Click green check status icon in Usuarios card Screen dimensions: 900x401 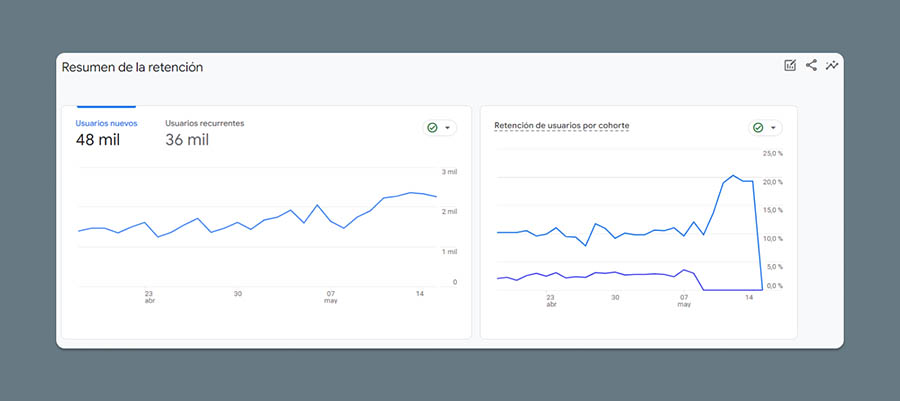click(x=432, y=128)
